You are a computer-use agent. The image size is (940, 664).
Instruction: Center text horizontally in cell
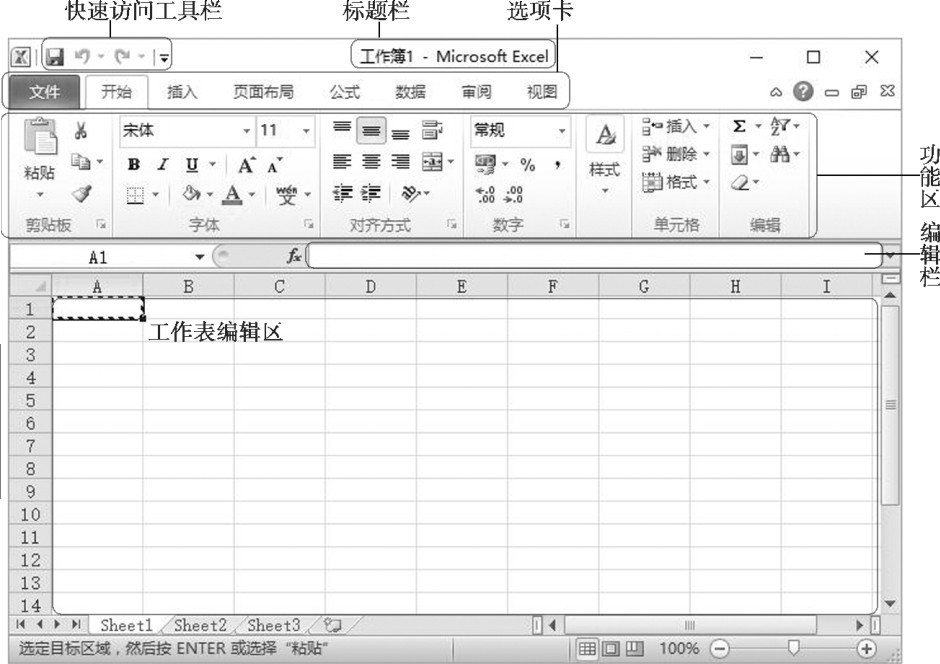[x=371, y=161]
